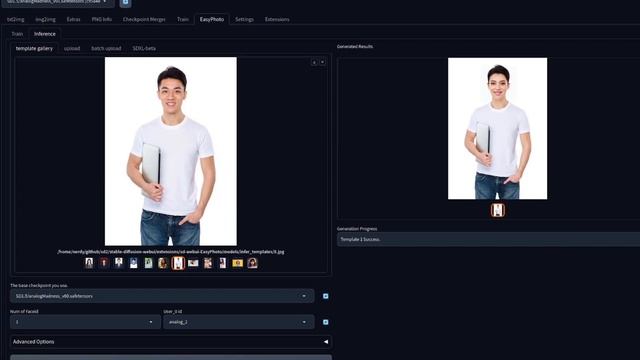The image size is (640, 360).
Task: Select last template thumbnail, dark-haired woman
Action: [x=252, y=263]
